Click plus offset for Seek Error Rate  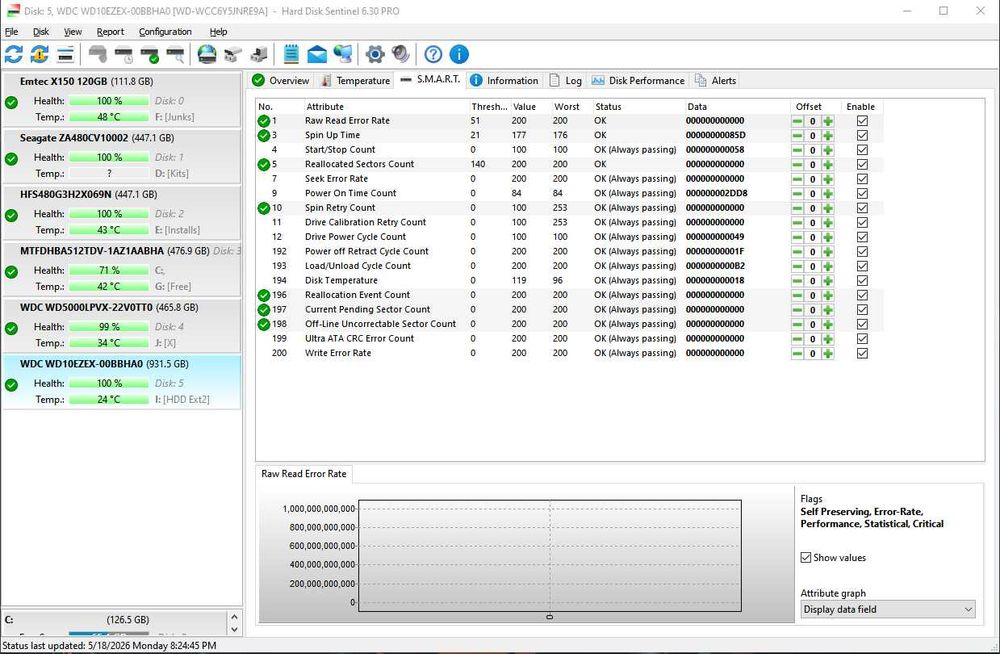click(828, 179)
